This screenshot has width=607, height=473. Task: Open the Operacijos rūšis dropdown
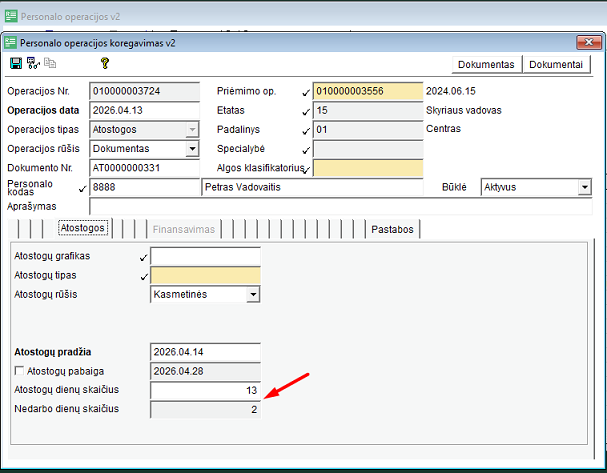192,149
